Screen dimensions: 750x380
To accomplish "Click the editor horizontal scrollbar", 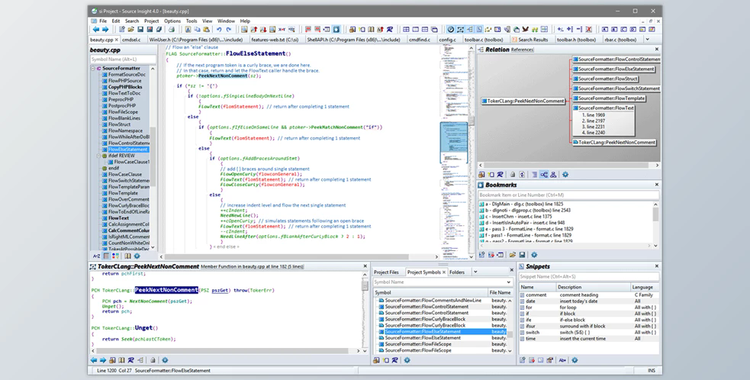I will pos(299,257).
